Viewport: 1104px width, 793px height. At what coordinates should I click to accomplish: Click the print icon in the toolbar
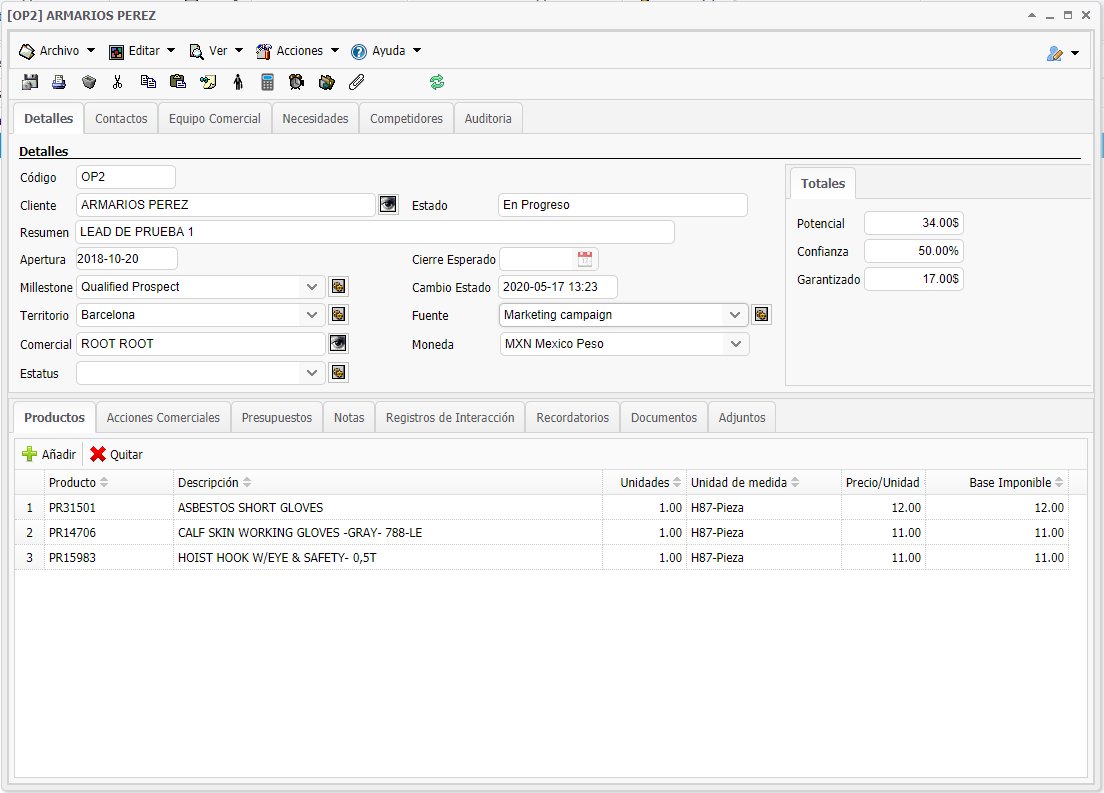[x=59, y=82]
